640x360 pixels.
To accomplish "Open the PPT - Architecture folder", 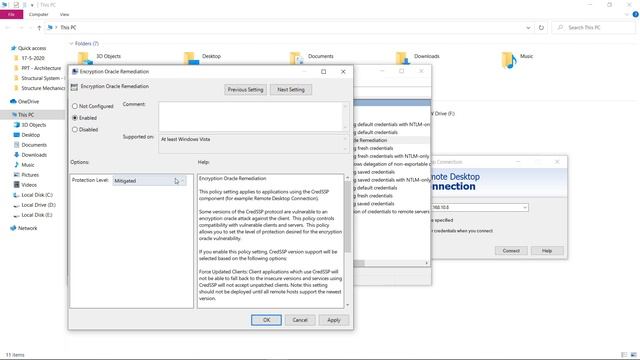I will tap(41, 68).
